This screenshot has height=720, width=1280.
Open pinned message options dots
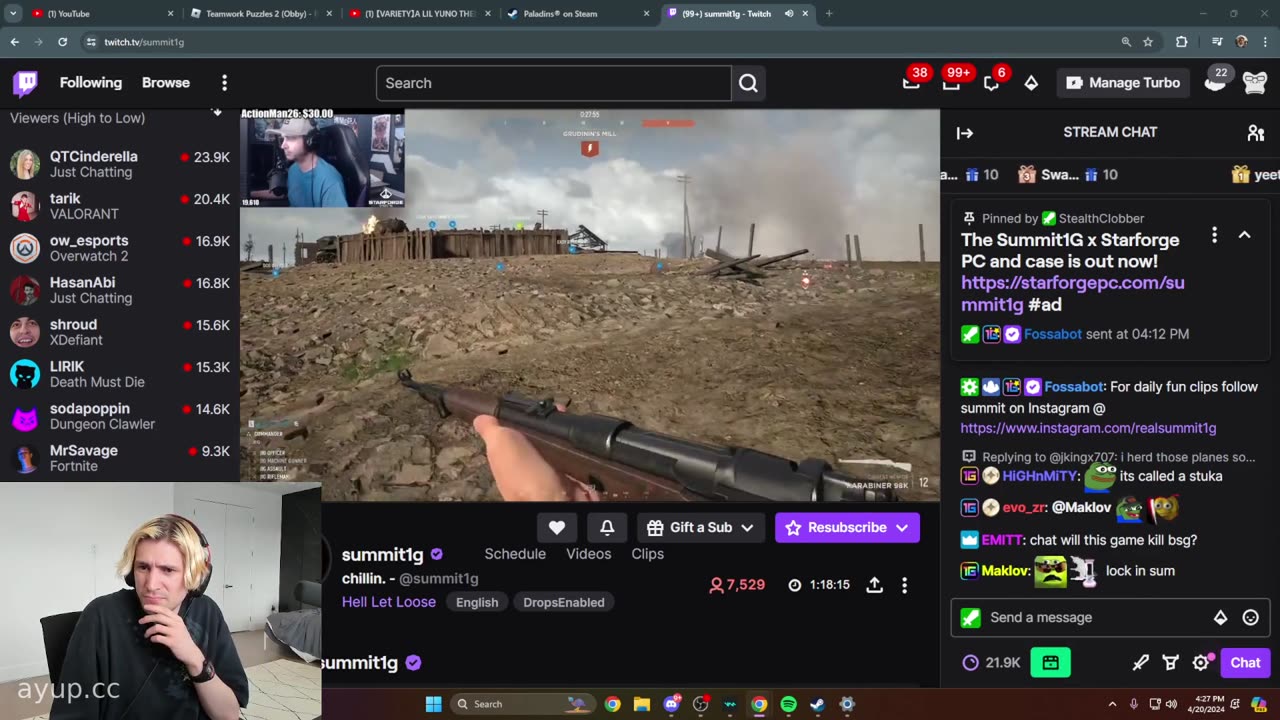(1214, 234)
